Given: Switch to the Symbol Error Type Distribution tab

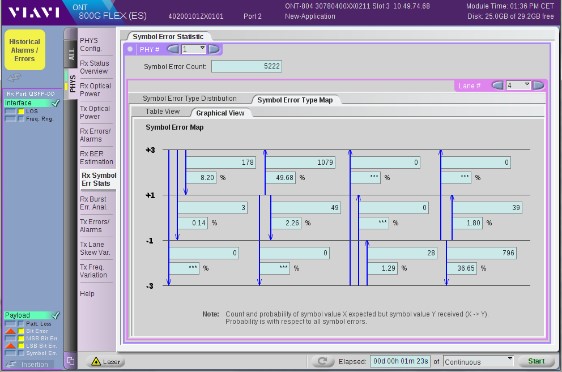Looking at the screenshot, I should tap(189, 98).
